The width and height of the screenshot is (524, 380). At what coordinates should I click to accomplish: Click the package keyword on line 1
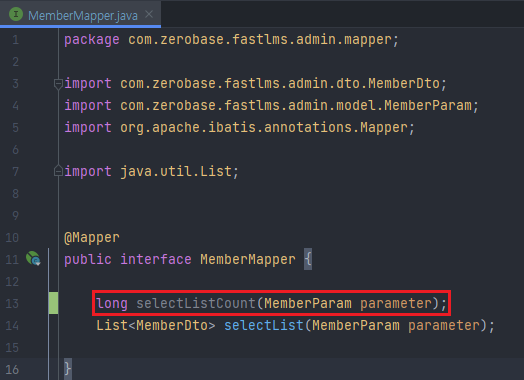tap(92, 40)
